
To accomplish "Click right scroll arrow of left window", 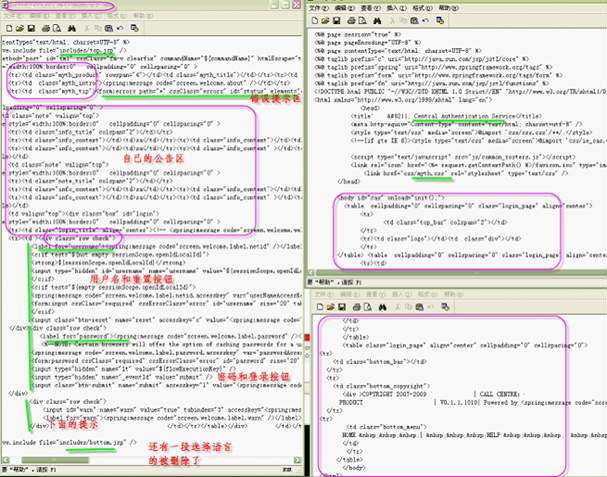I will click(x=297, y=460).
